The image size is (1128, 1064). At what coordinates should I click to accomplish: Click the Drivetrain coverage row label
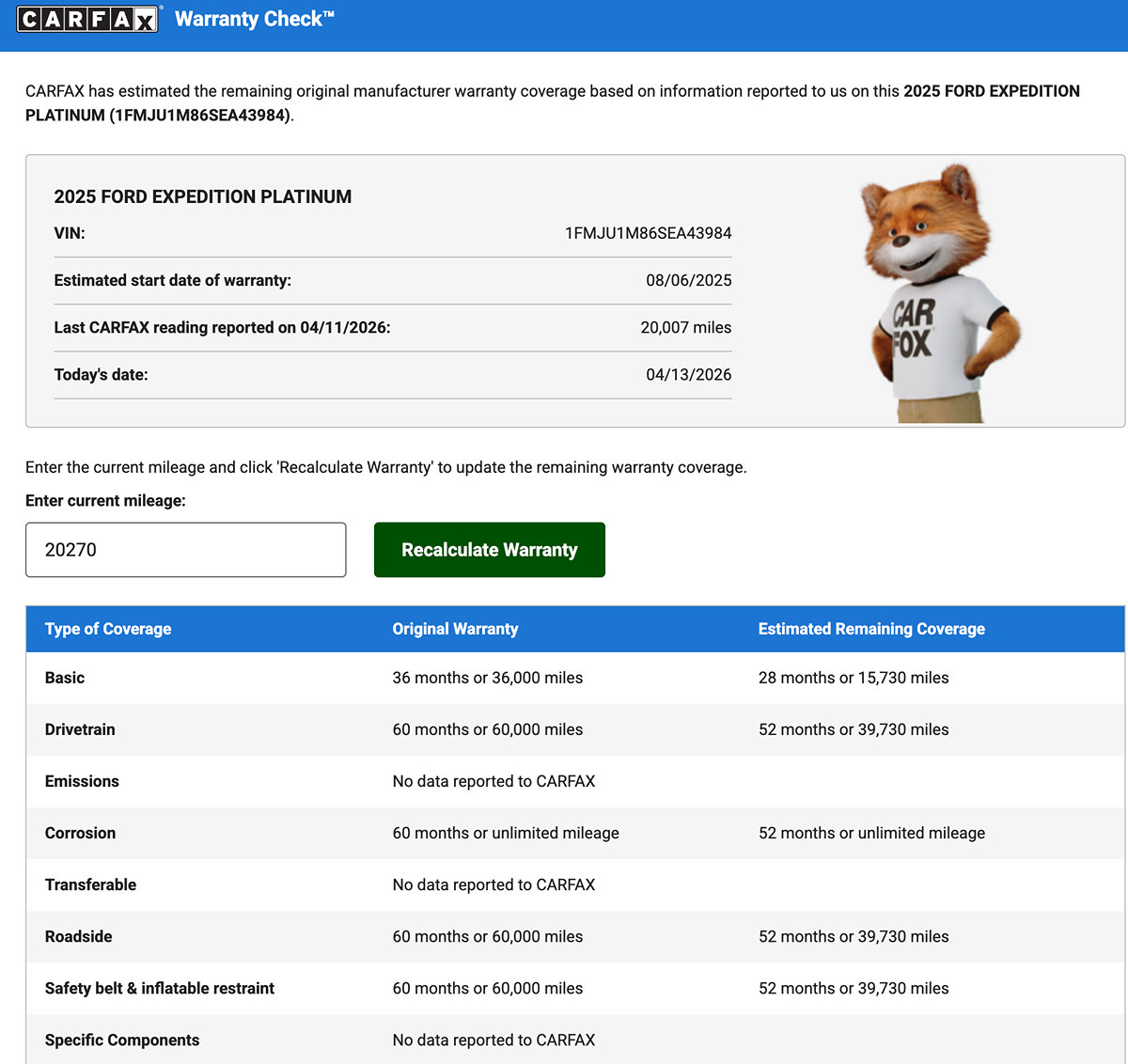point(80,729)
